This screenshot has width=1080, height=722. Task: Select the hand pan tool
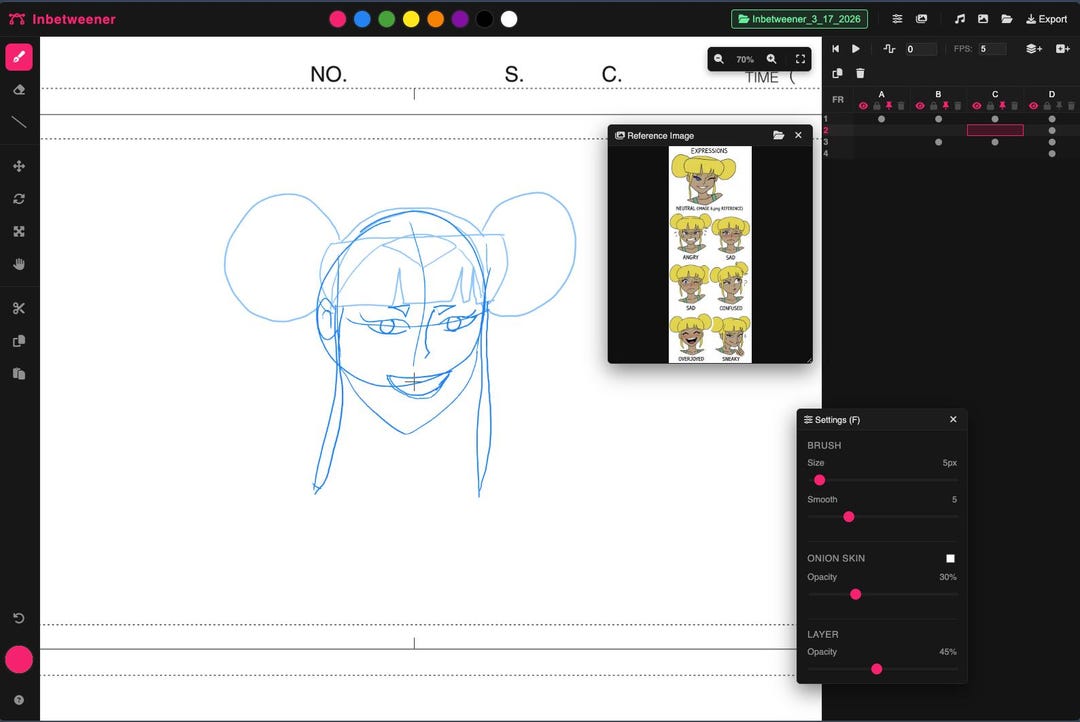pos(19,264)
